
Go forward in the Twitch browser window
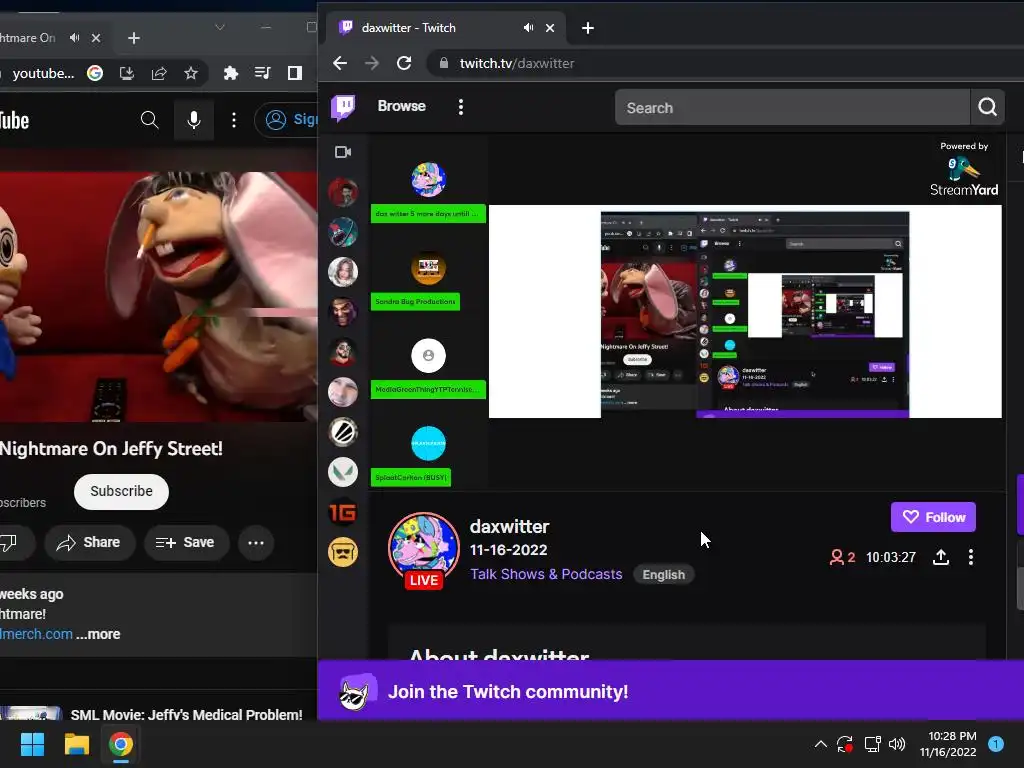point(372,63)
